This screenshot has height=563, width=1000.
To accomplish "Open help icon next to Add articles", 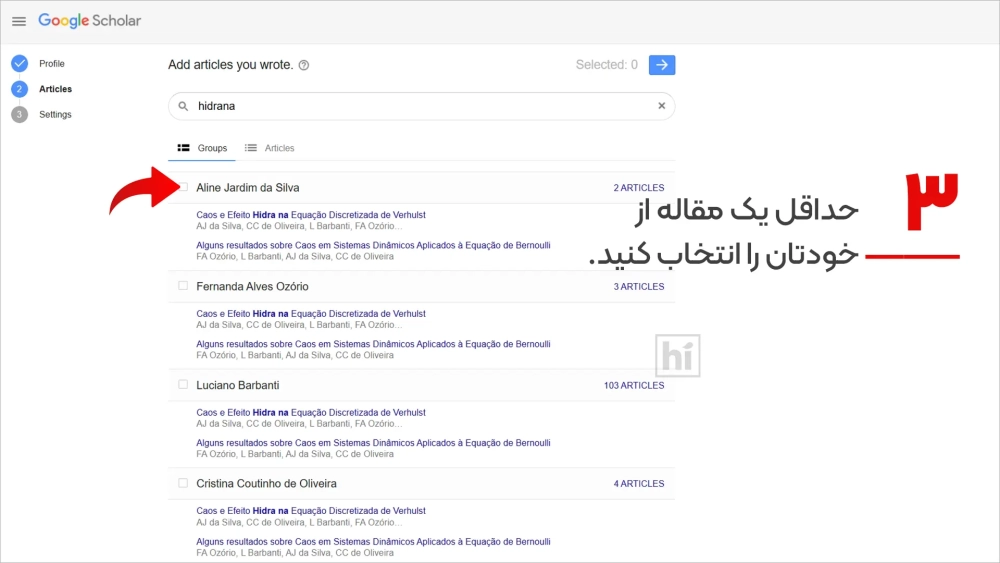I will [x=304, y=65].
